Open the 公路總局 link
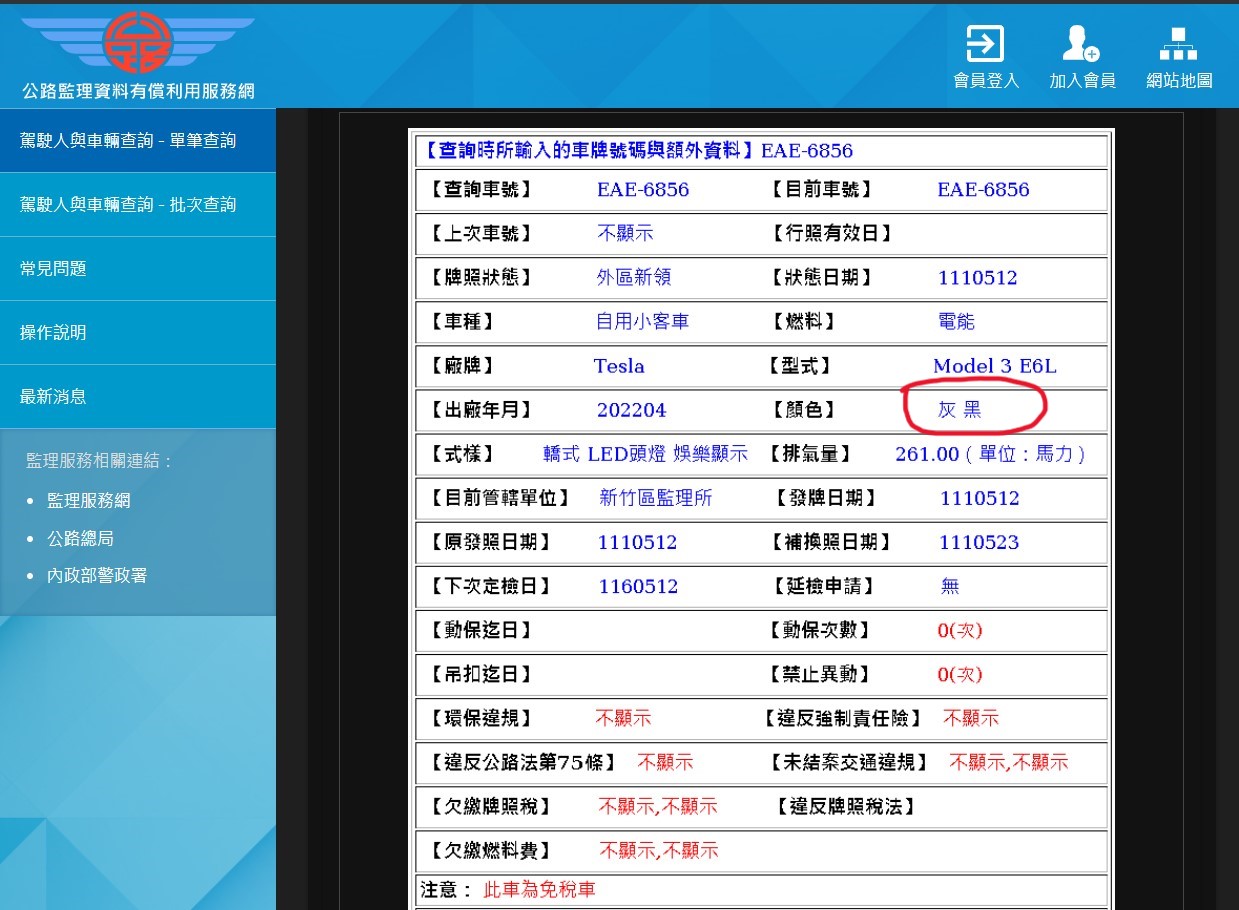 coord(80,538)
